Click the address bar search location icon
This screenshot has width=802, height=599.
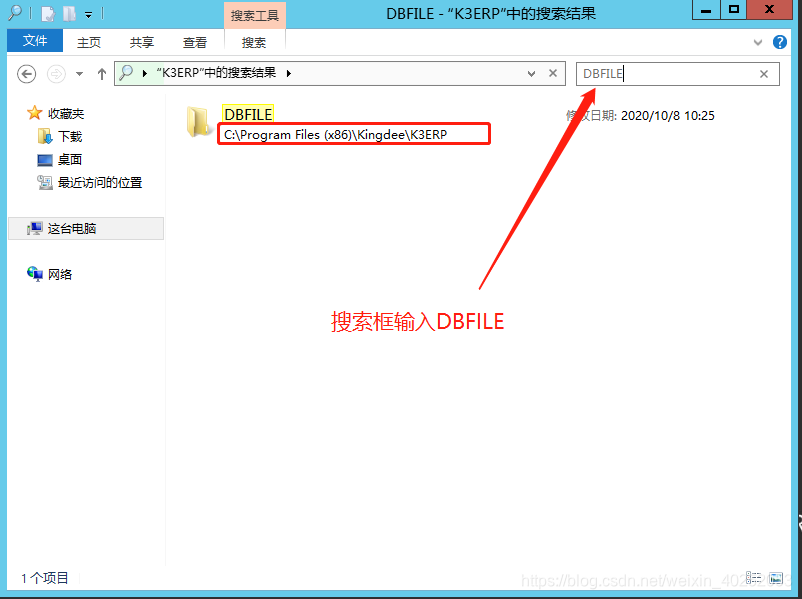(x=126, y=73)
